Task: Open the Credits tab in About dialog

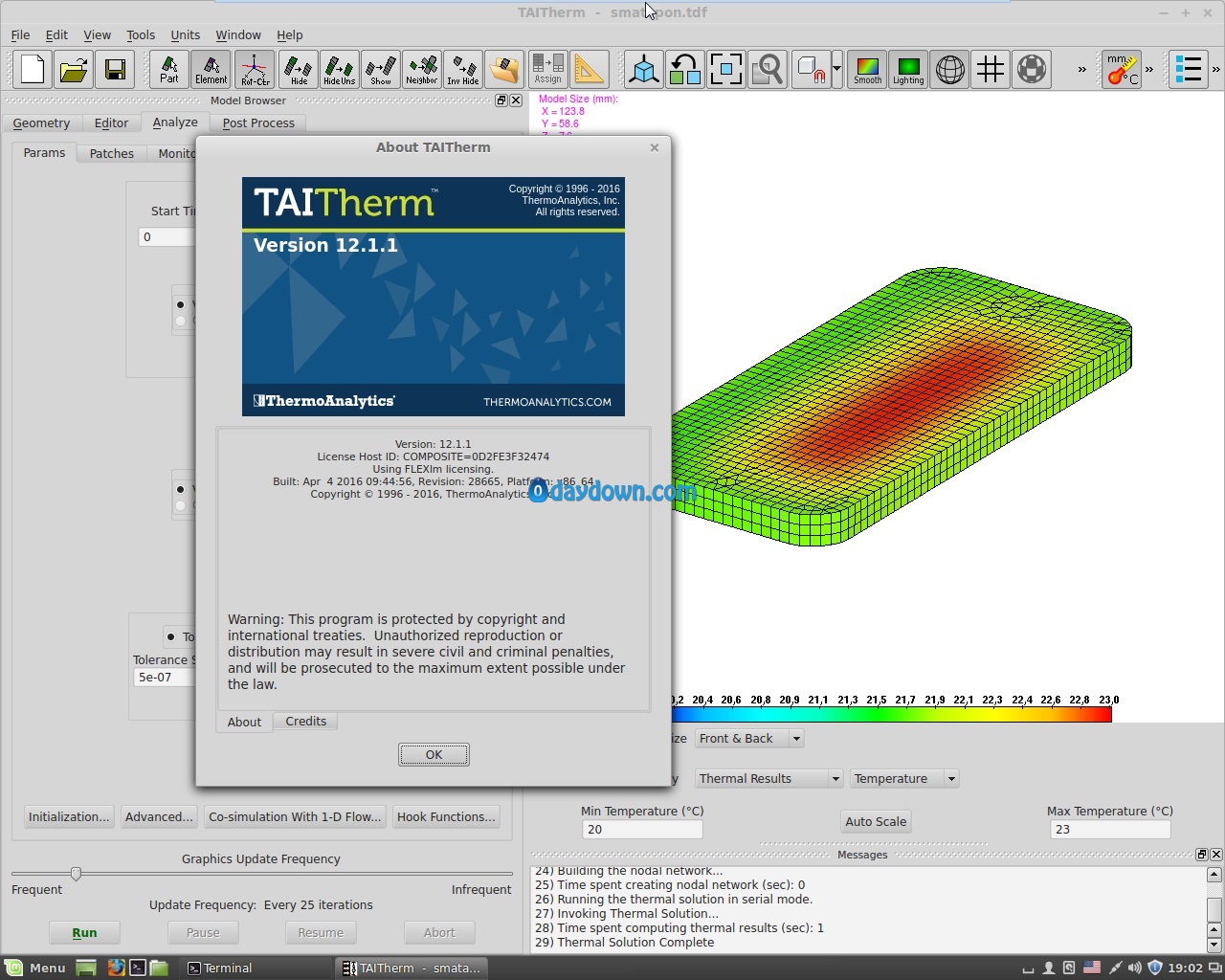Action: (306, 722)
